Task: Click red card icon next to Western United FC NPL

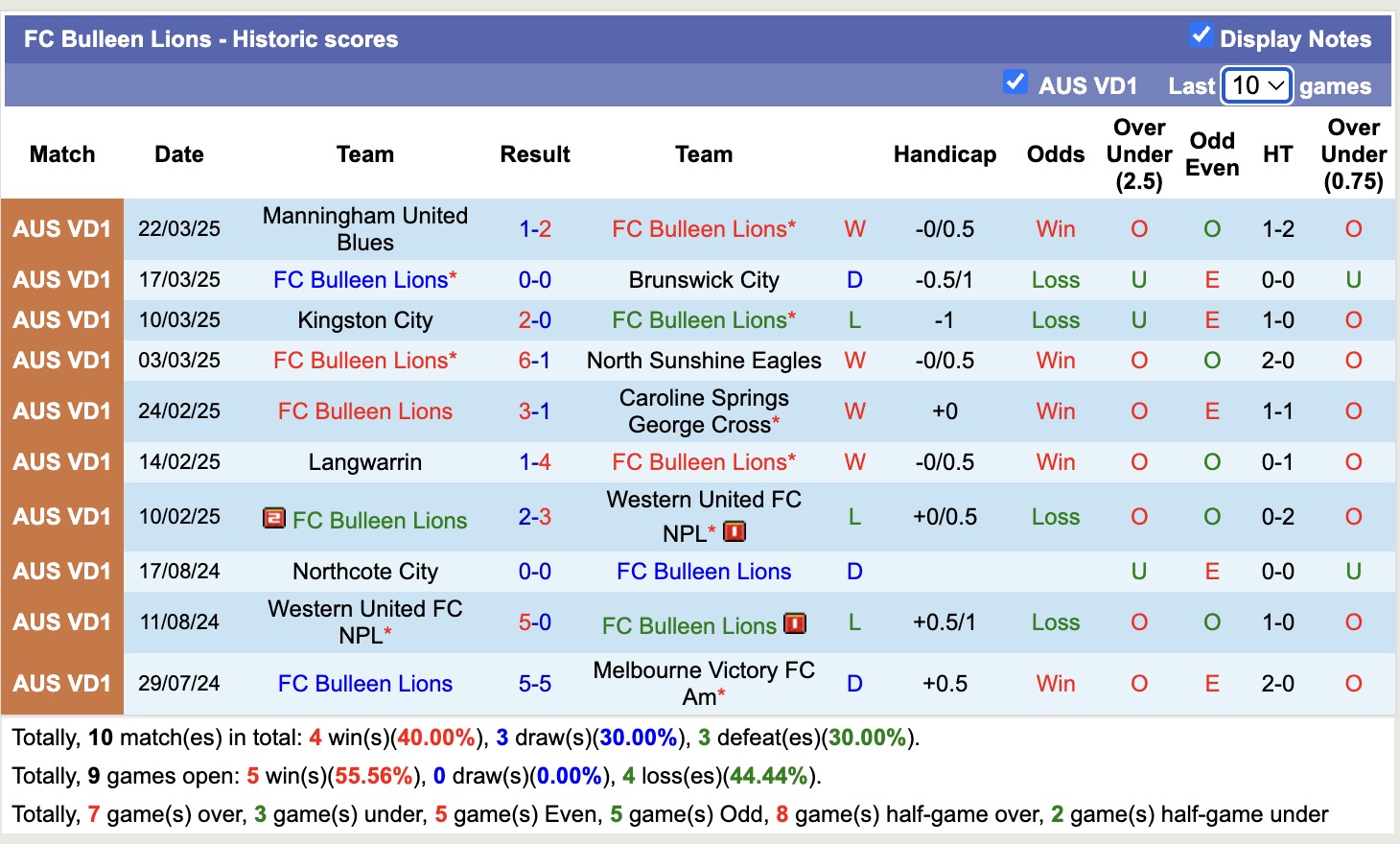Action: click(735, 531)
